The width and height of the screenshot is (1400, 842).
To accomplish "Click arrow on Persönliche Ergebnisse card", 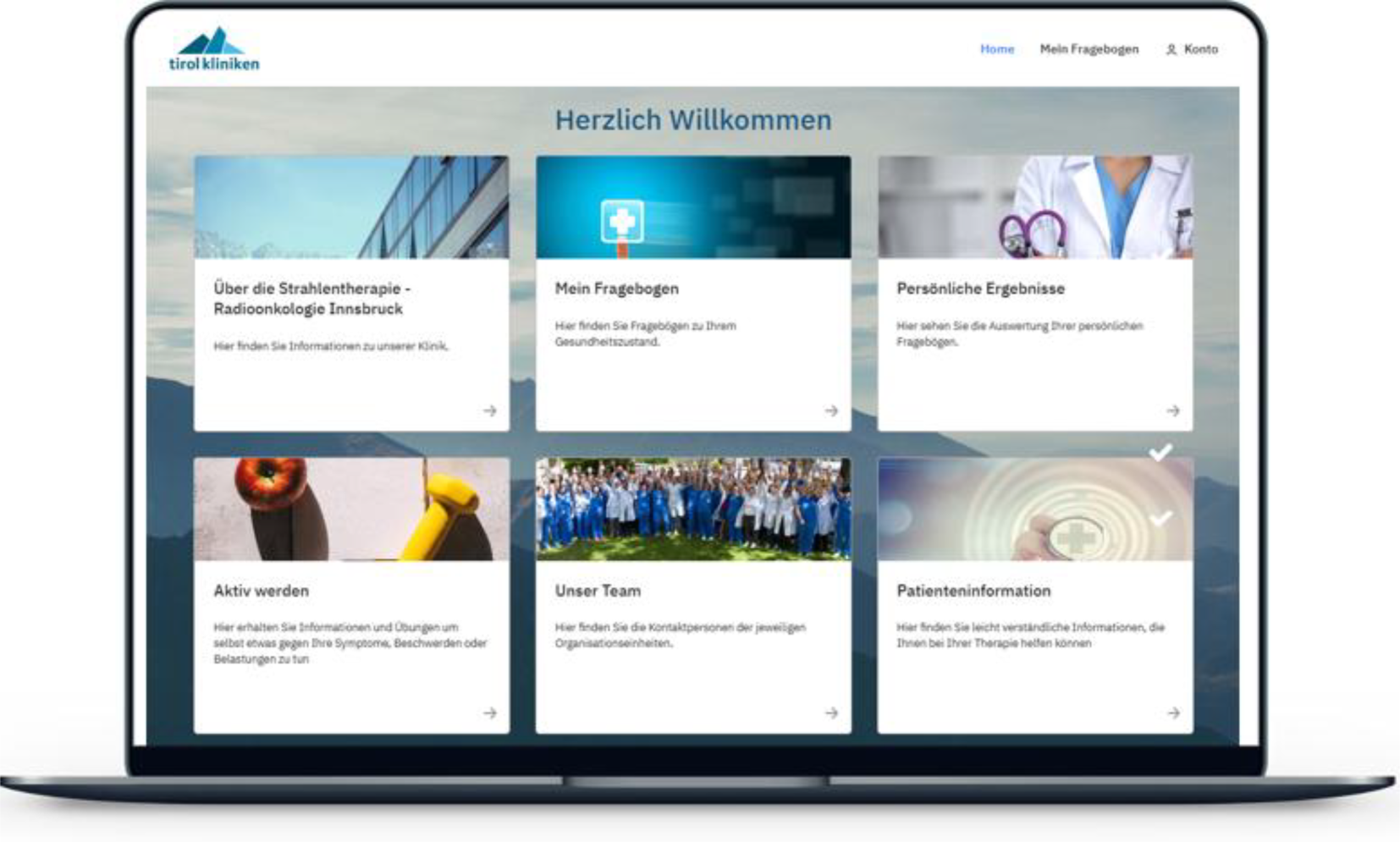I will click(x=1173, y=410).
